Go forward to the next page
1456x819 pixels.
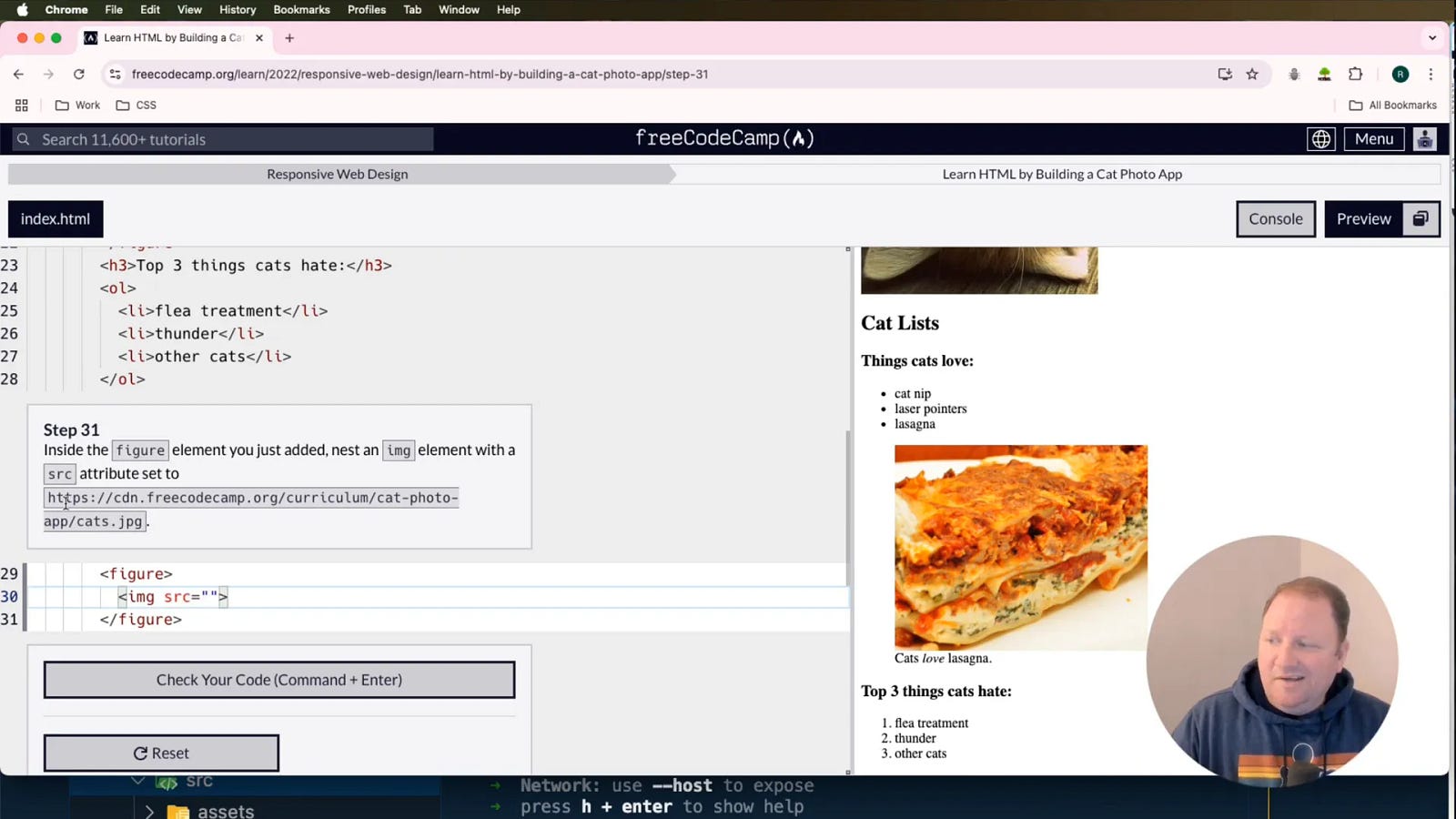[x=48, y=75]
